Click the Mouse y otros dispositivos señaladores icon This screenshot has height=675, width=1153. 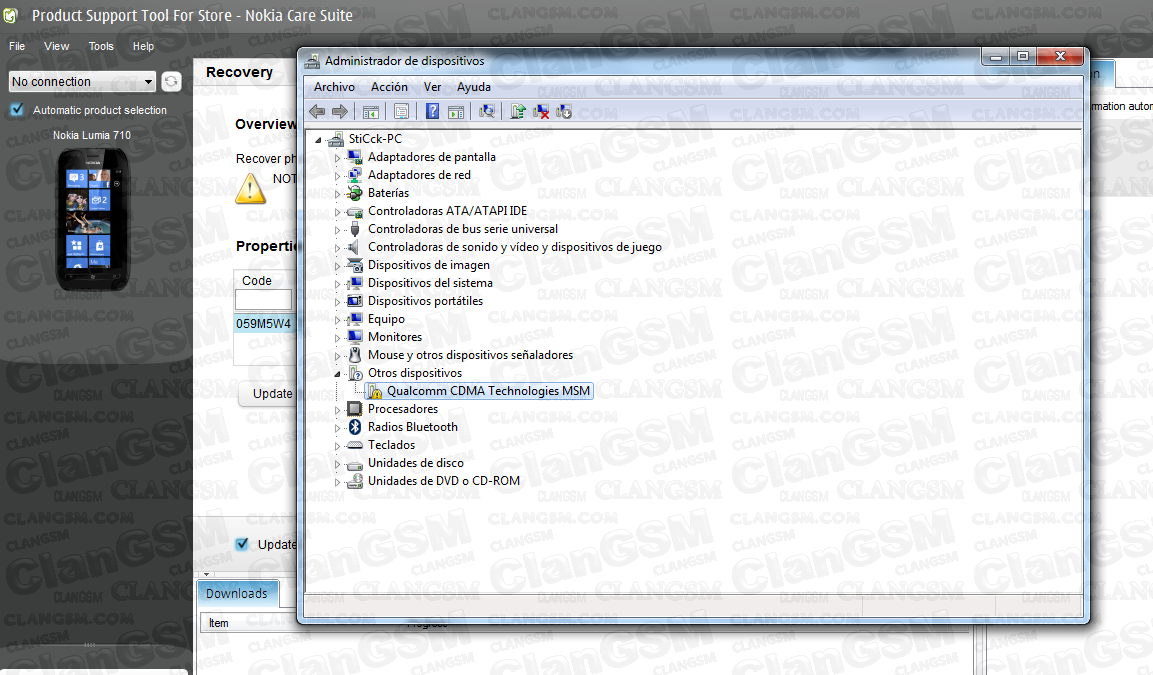click(355, 355)
